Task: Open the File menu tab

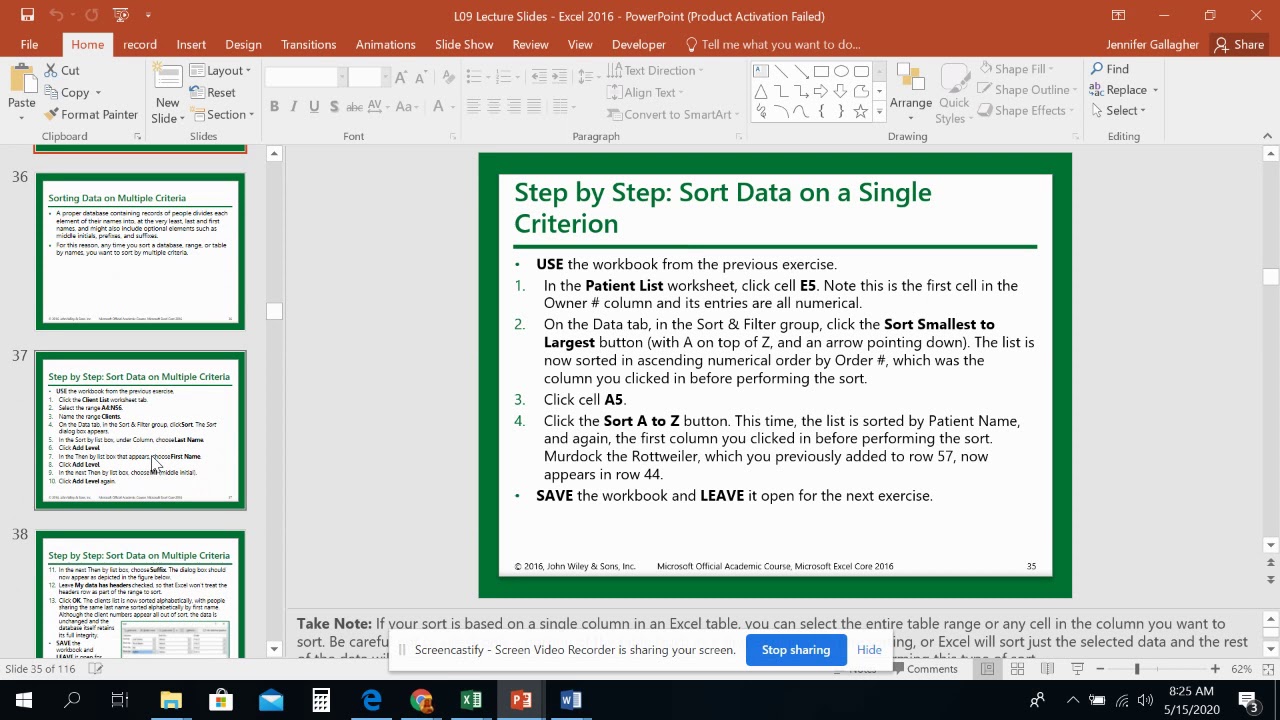Action: 29,44
